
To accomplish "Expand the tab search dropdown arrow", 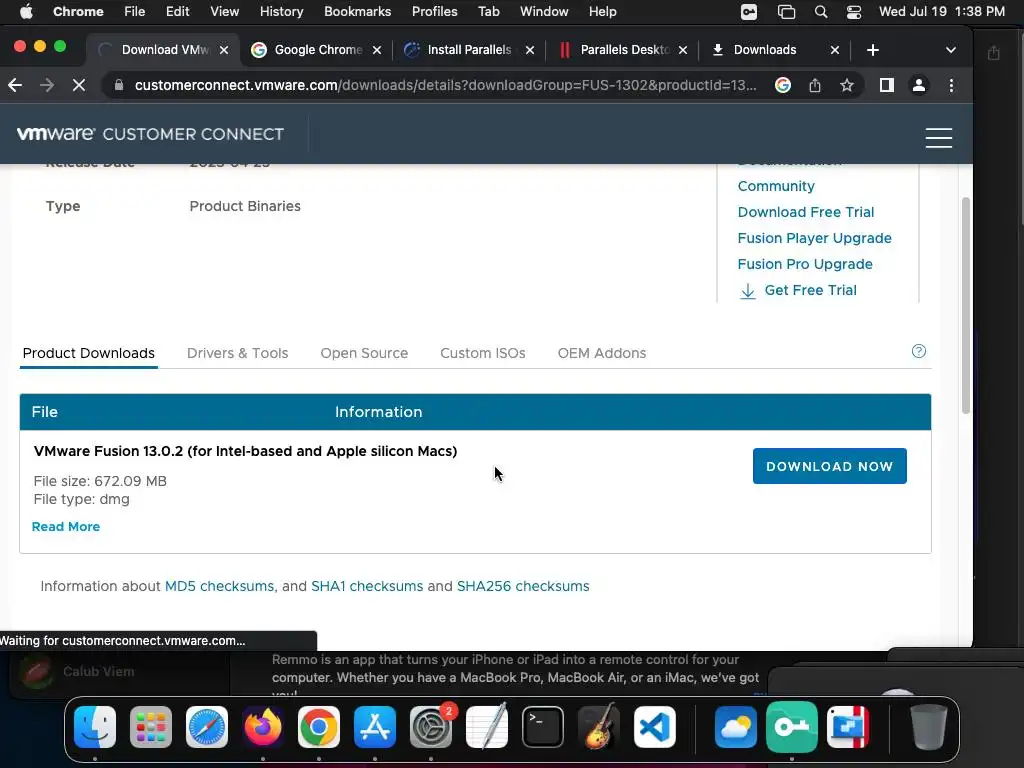I will click(x=951, y=50).
